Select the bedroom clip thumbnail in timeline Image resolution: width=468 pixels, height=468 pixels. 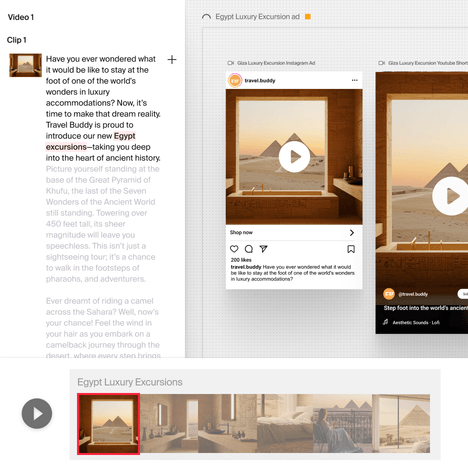pyautogui.click(x=285, y=424)
